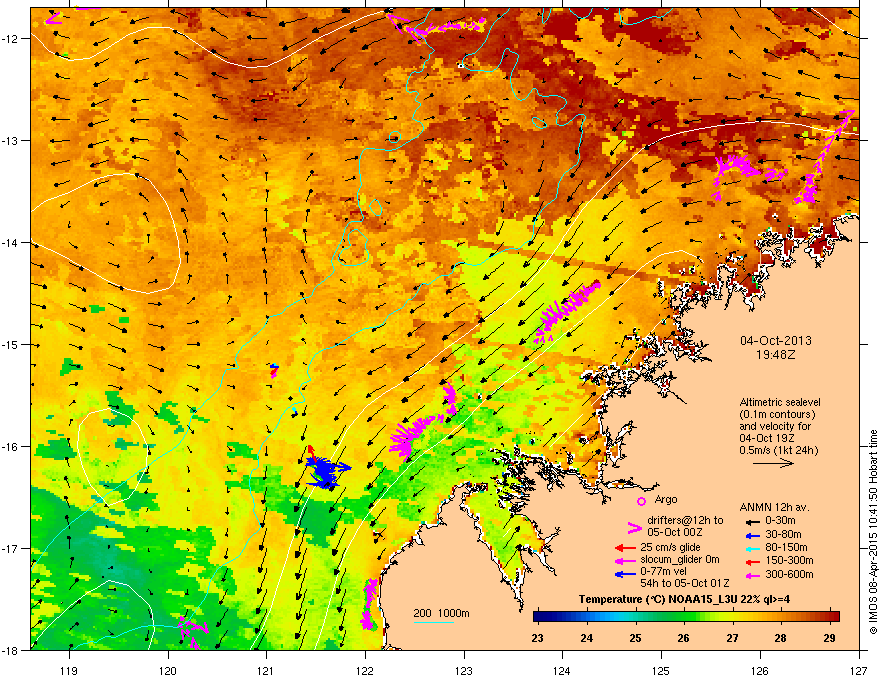Click the longitude axis label 127
Image resolution: width=880 pixels, height=680 pixels.
click(858, 670)
